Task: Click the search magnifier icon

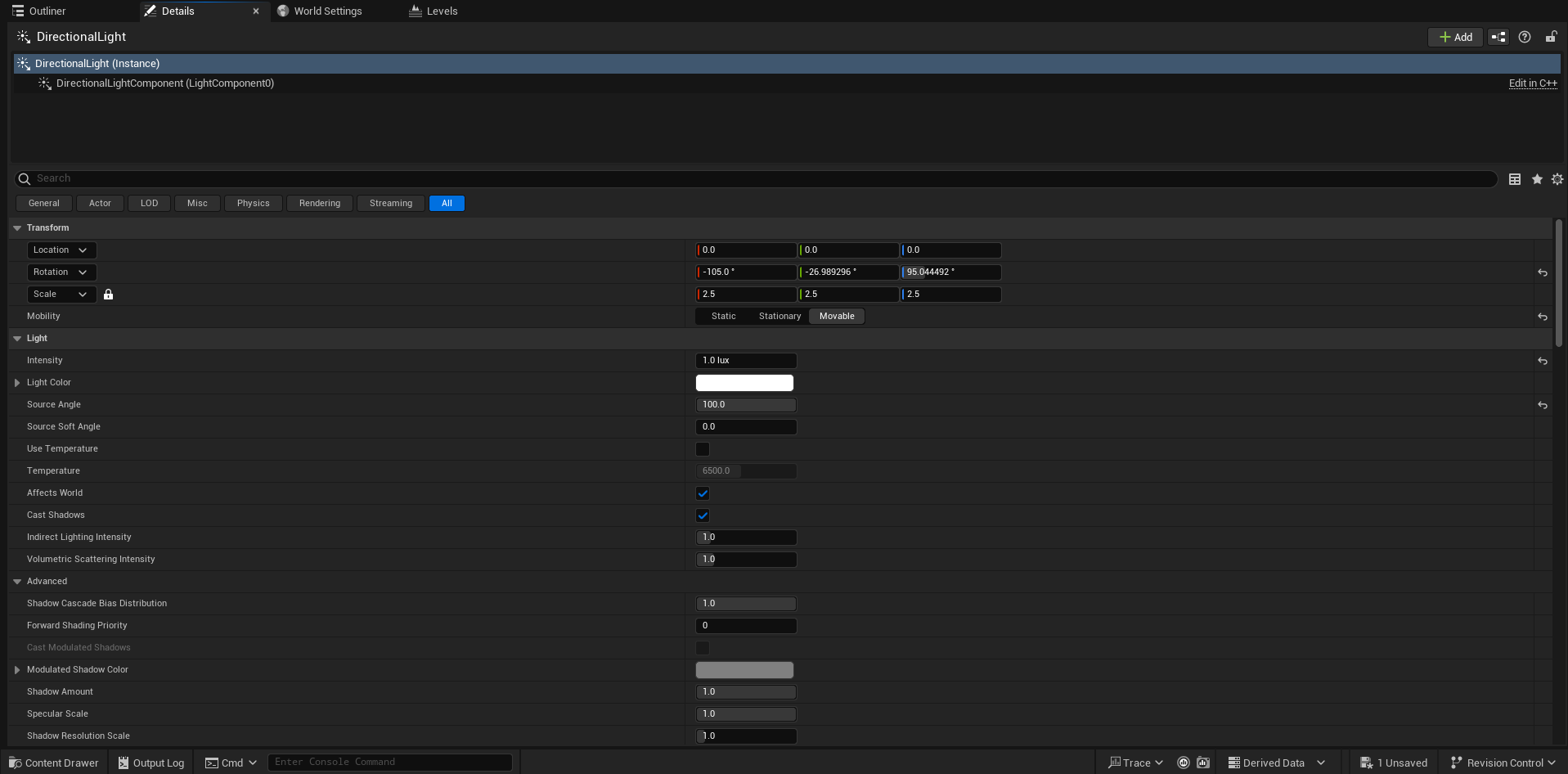Action: [x=25, y=178]
